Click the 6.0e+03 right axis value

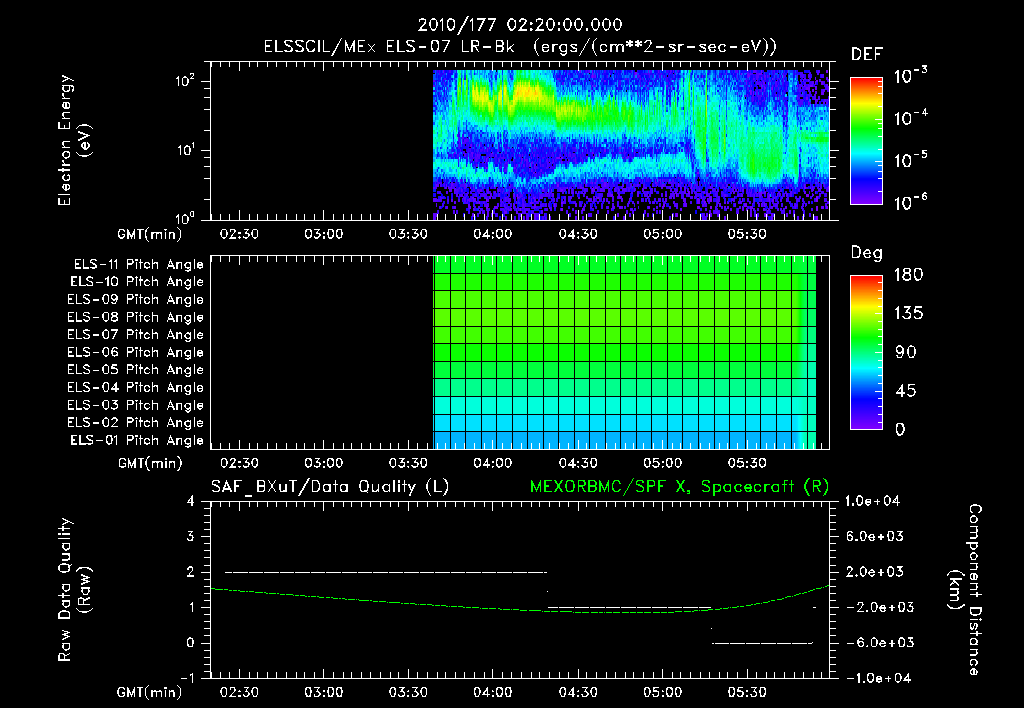(875, 537)
